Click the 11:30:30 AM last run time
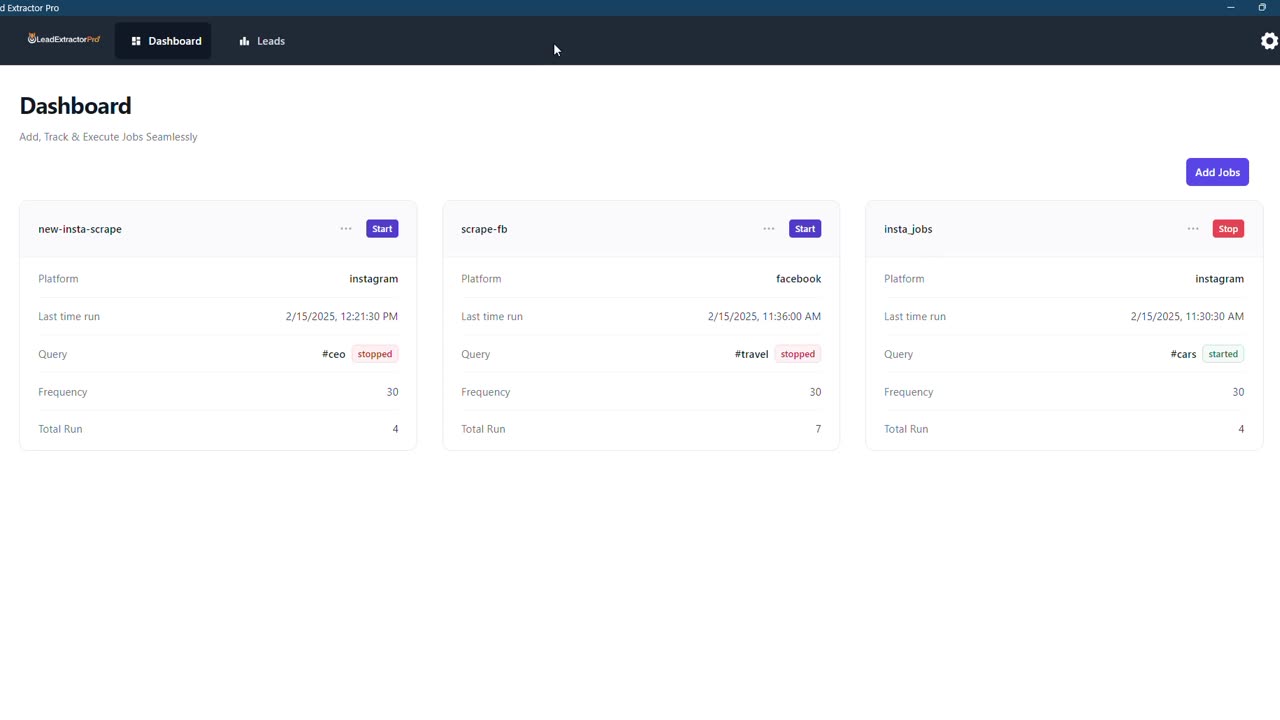The height and width of the screenshot is (720, 1280). click(1188, 316)
